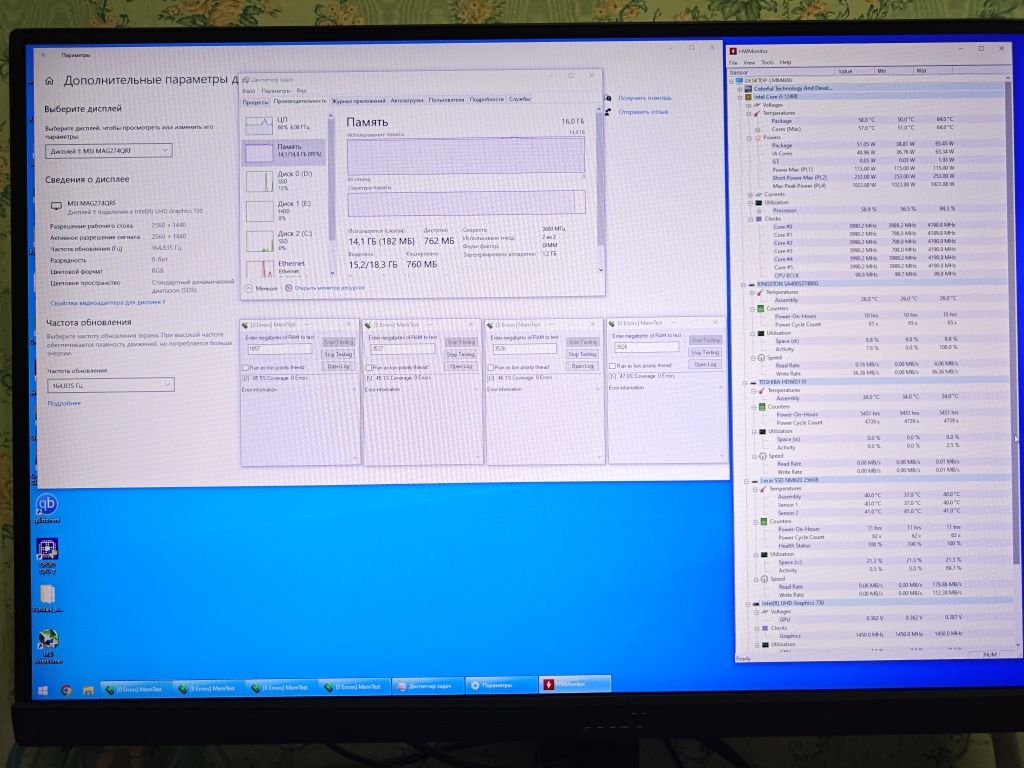Click Intel Core i5 12400 CPU icon
The height and width of the screenshot is (768, 1024).
pyautogui.click(x=748, y=97)
